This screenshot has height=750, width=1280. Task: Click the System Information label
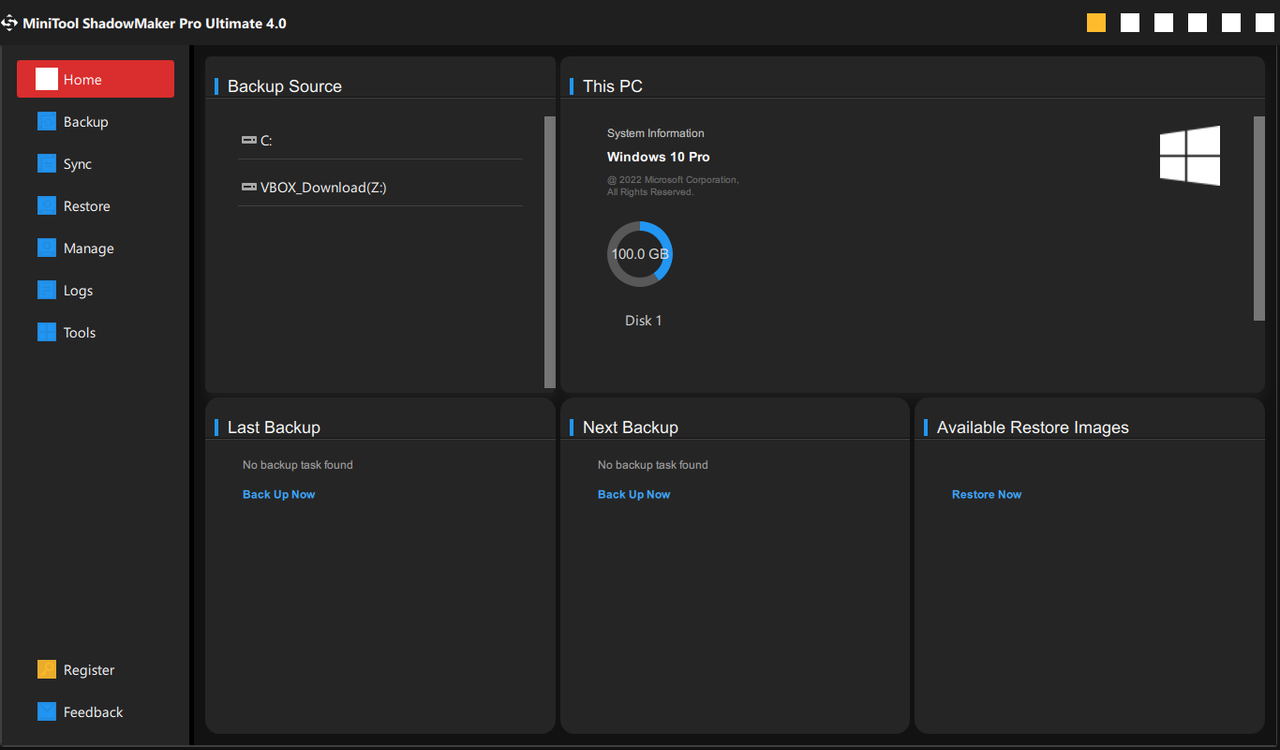pyautogui.click(x=655, y=133)
